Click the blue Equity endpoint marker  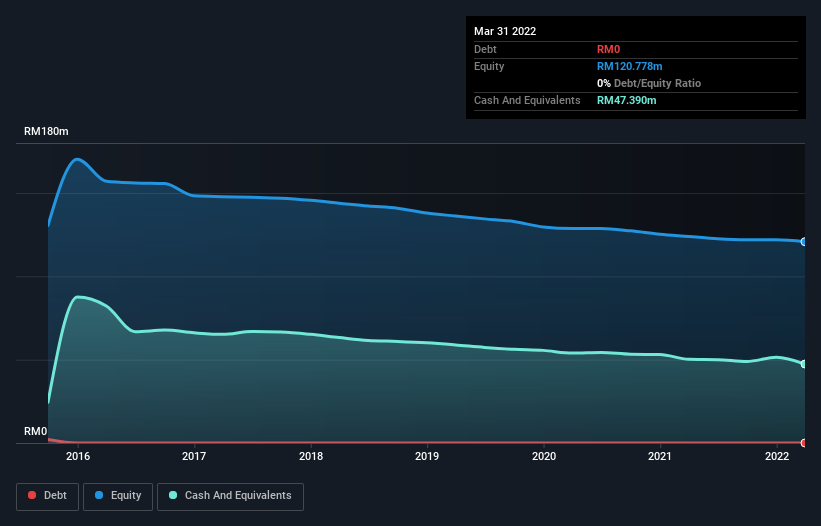(x=804, y=242)
